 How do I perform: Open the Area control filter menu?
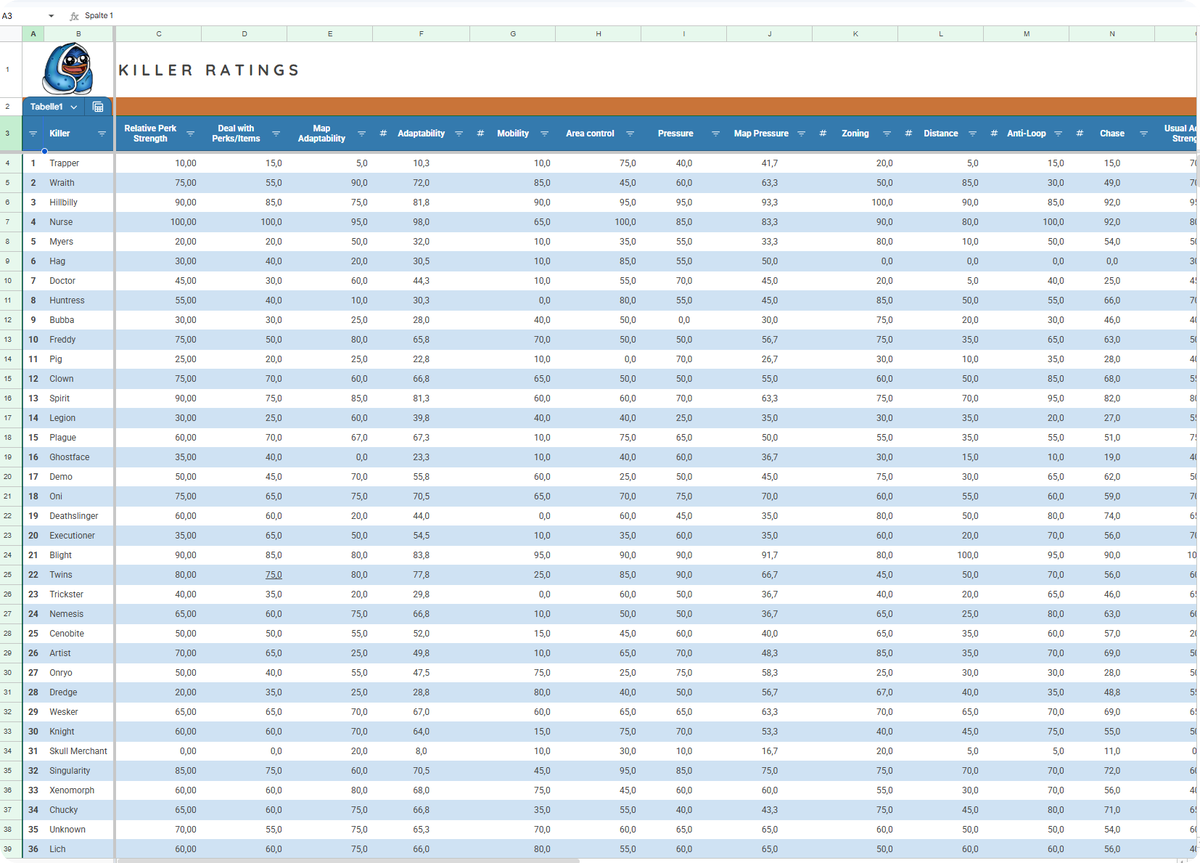click(630, 133)
